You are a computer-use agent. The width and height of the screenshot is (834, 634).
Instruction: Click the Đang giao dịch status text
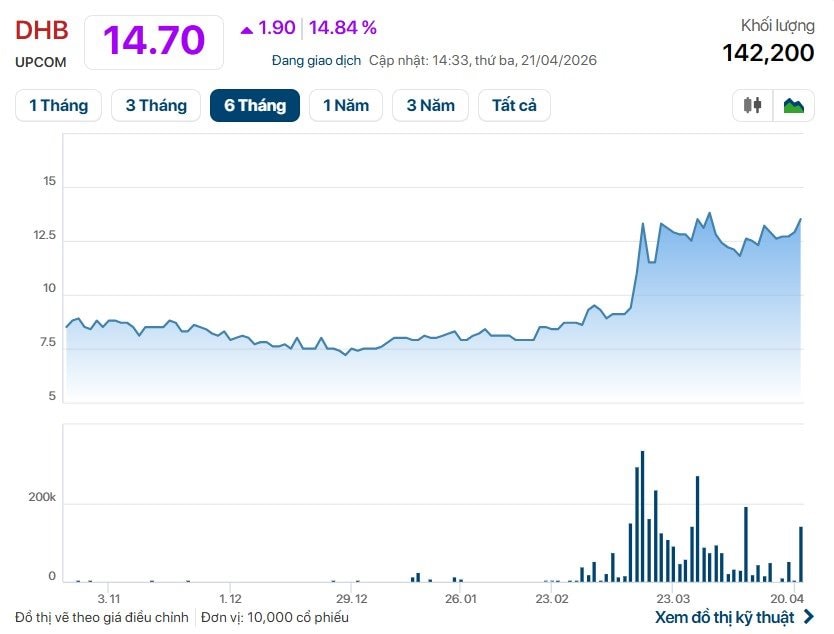[316, 60]
